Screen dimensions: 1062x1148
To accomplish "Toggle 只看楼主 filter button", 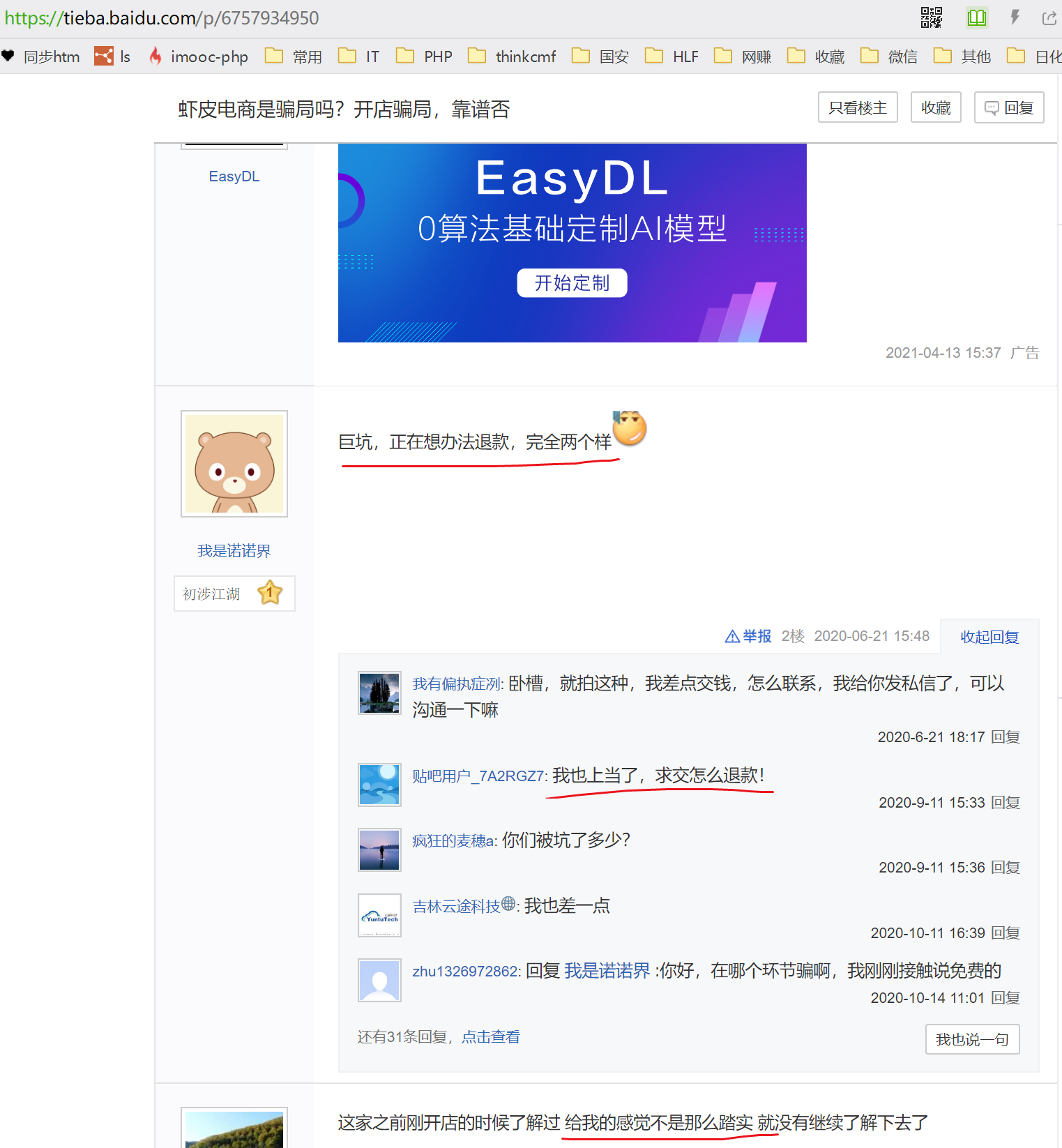I will (857, 107).
